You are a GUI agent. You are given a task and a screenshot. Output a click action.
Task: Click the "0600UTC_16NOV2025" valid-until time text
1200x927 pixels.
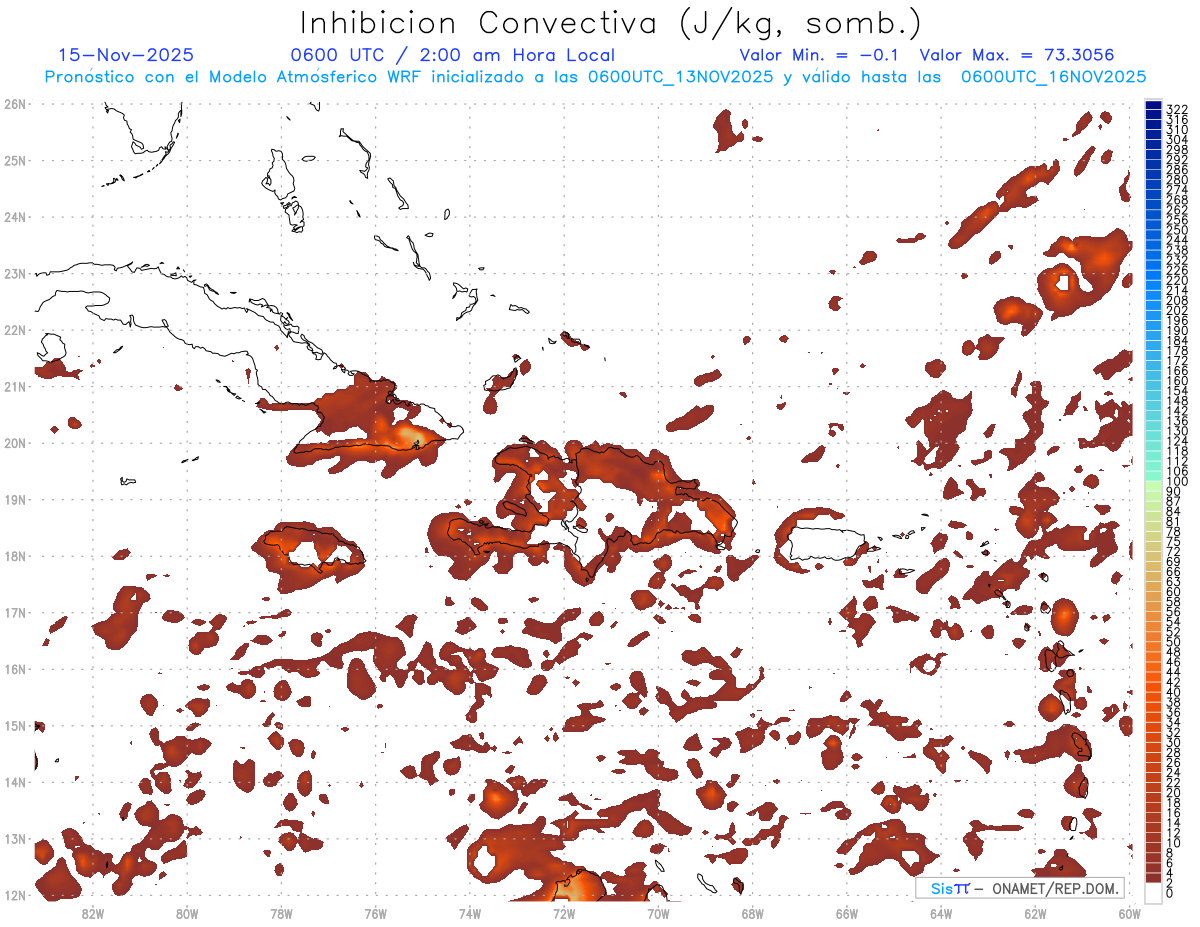(1053, 76)
